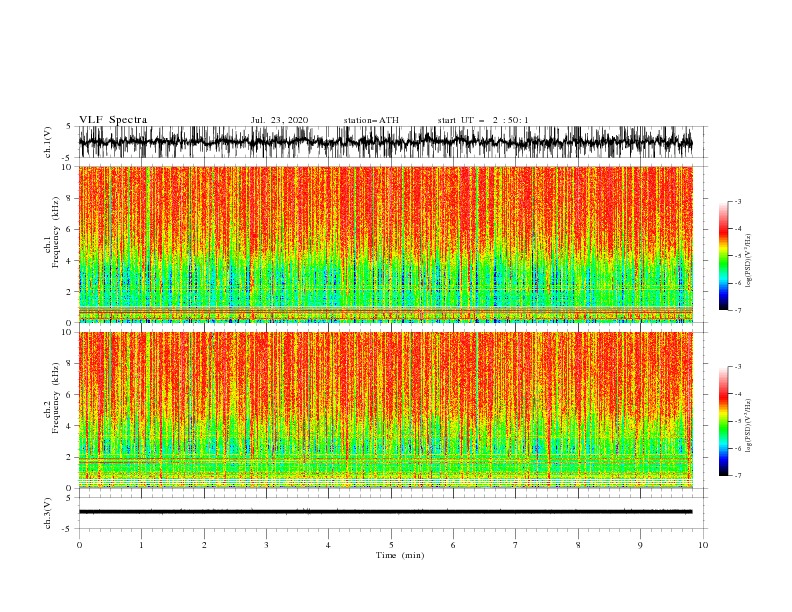Click the "-3" value on ch.1 colorbar

click(x=737, y=201)
